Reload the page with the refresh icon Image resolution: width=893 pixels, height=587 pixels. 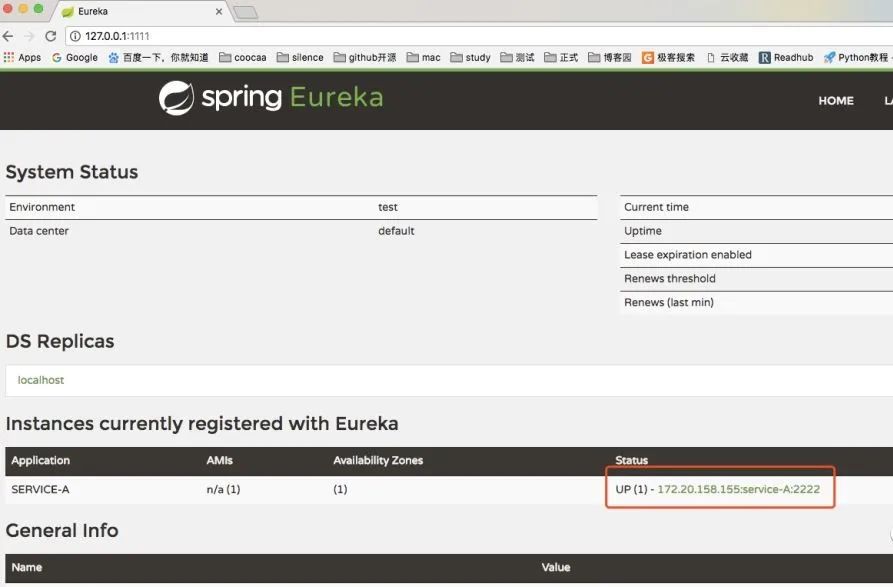pyautogui.click(x=51, y=36)
